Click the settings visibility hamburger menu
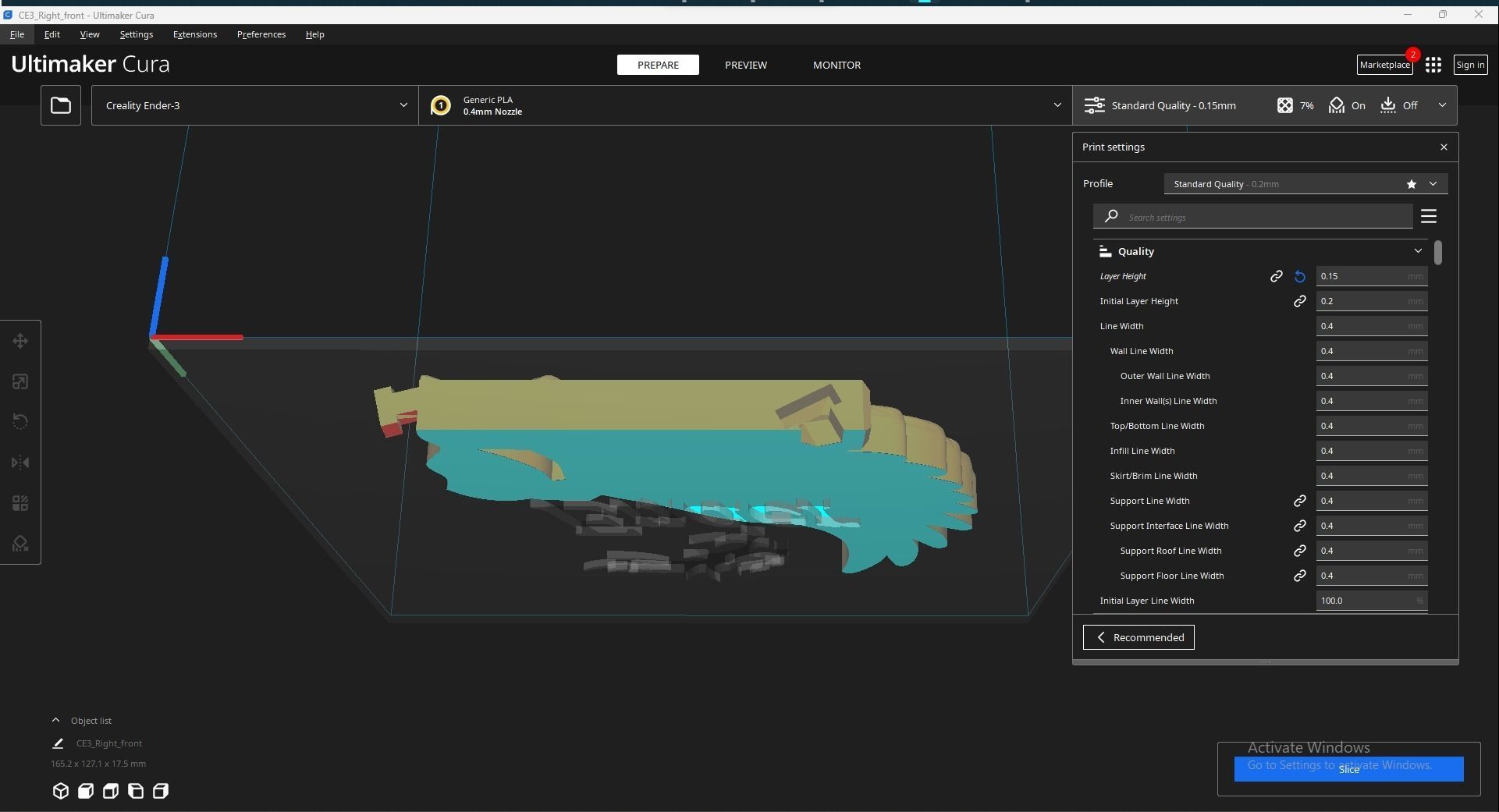Image resolution: width=1499 pixels, height=812 pixels. [x=1429, y=216]
